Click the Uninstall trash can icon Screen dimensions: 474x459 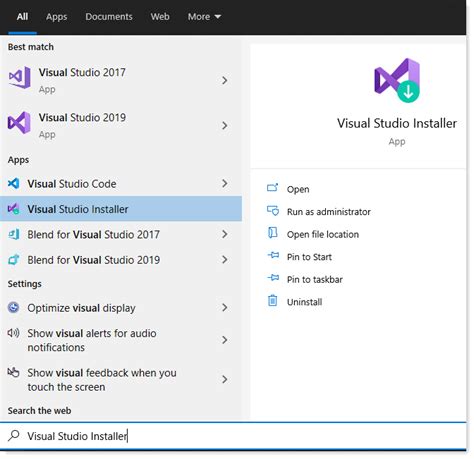(x=273, y=300)
